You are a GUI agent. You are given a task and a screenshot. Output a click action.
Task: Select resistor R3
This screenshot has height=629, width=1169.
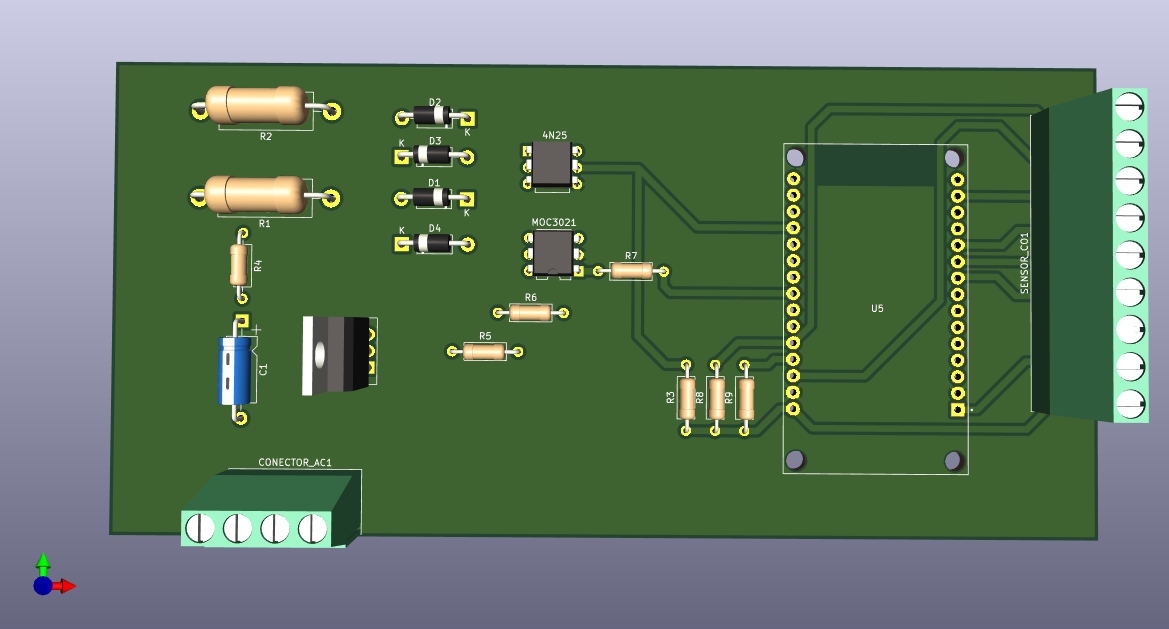(x=686, y=397)
